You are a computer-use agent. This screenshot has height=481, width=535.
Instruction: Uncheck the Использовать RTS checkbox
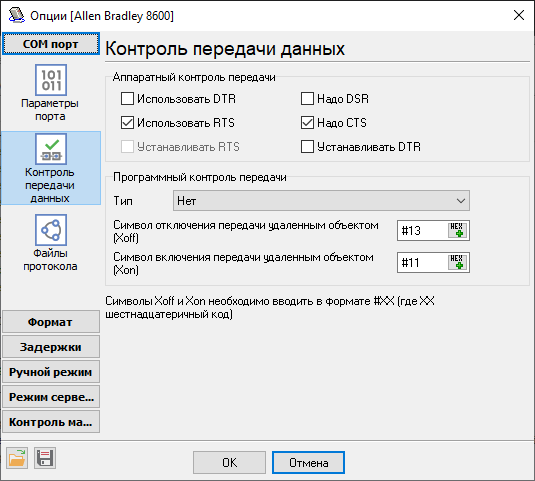click(x=127, y=122)
